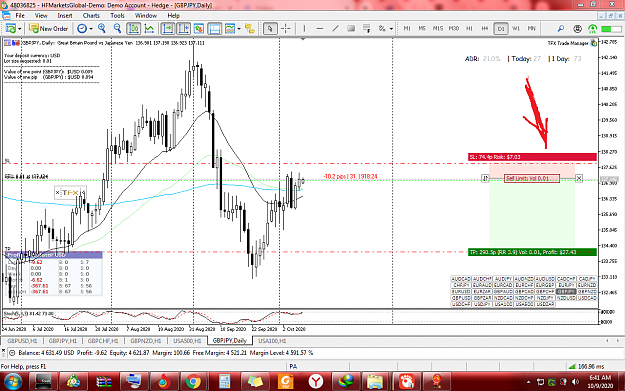The image size is (625, 391).
Task: Click the red SL risk label
Action: click(532, 157)
